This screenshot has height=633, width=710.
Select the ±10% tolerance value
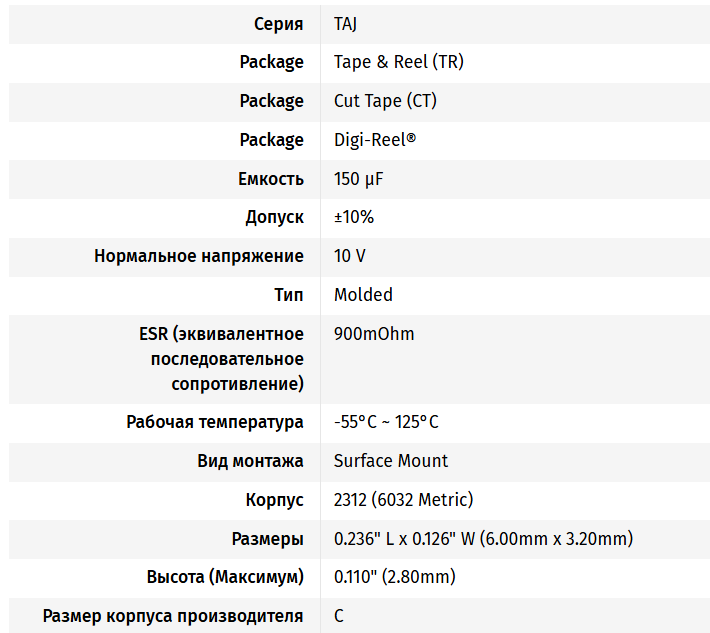click(x=354, y=217)
